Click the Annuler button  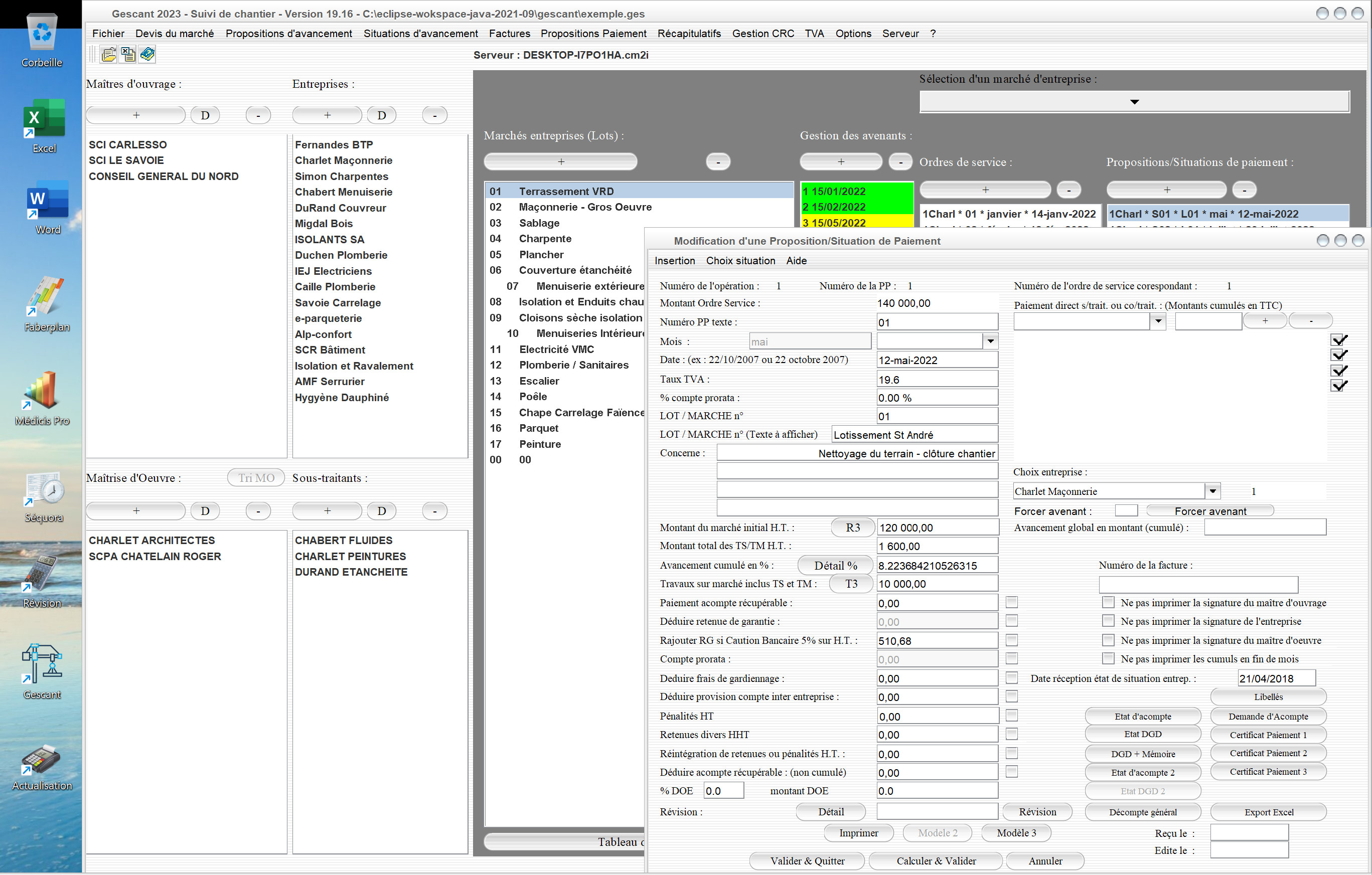[1045, 861]
